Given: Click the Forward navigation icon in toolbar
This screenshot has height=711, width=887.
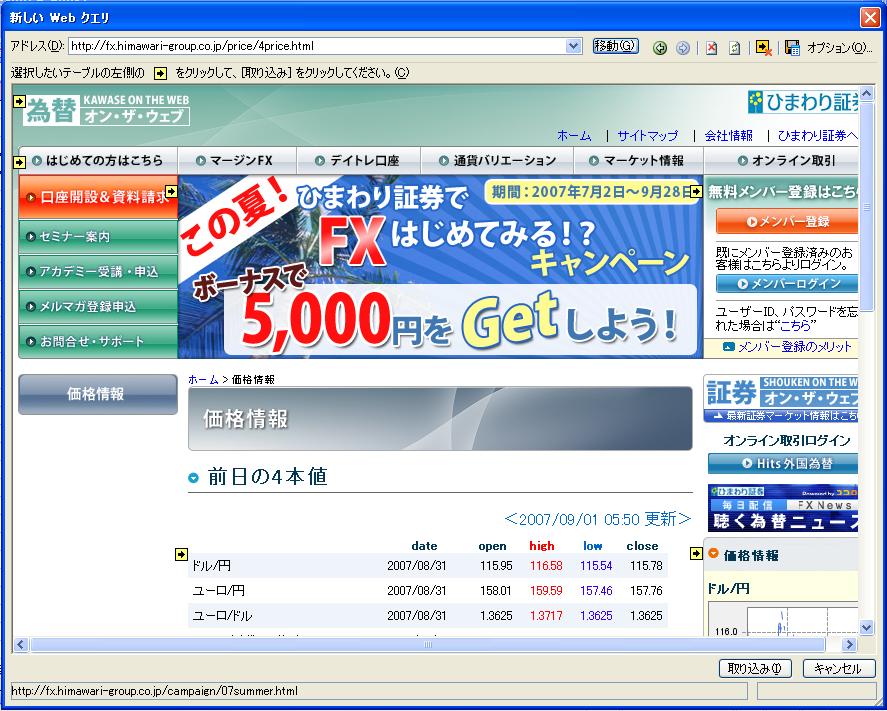Looking at the screenshot, I should pyautogui.click(x=683, y=48).
